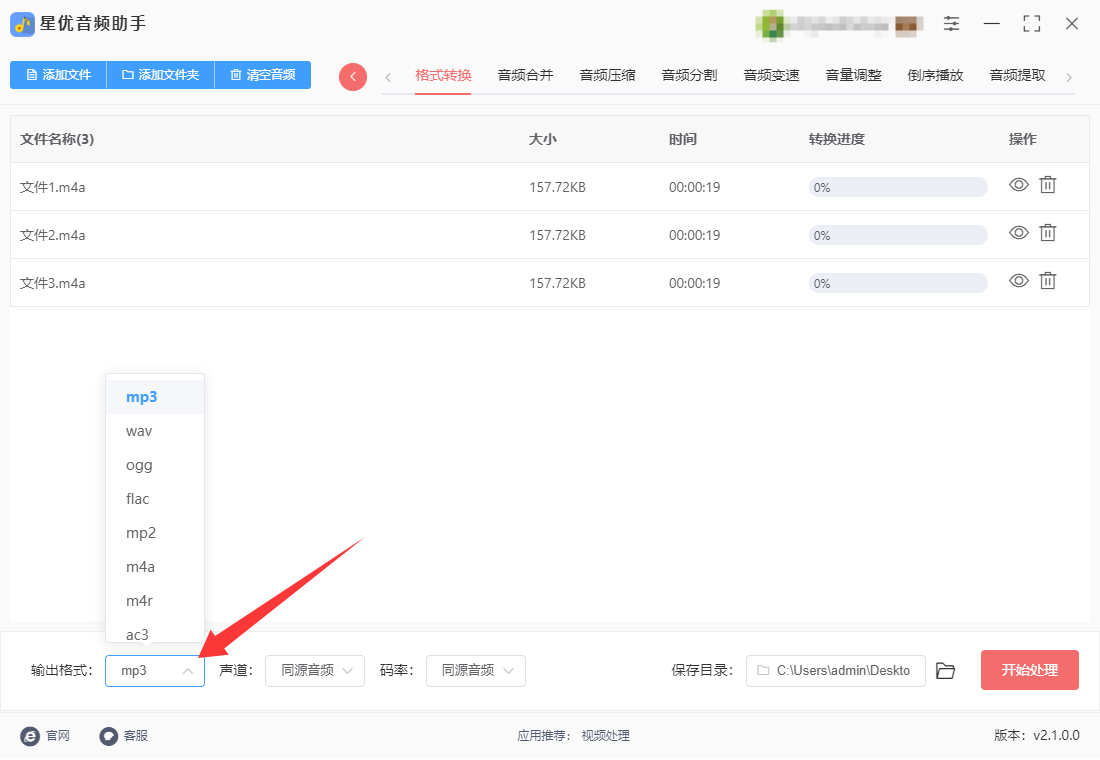
Task: Open the 官网 website link
Action: (x=46, y=735)
